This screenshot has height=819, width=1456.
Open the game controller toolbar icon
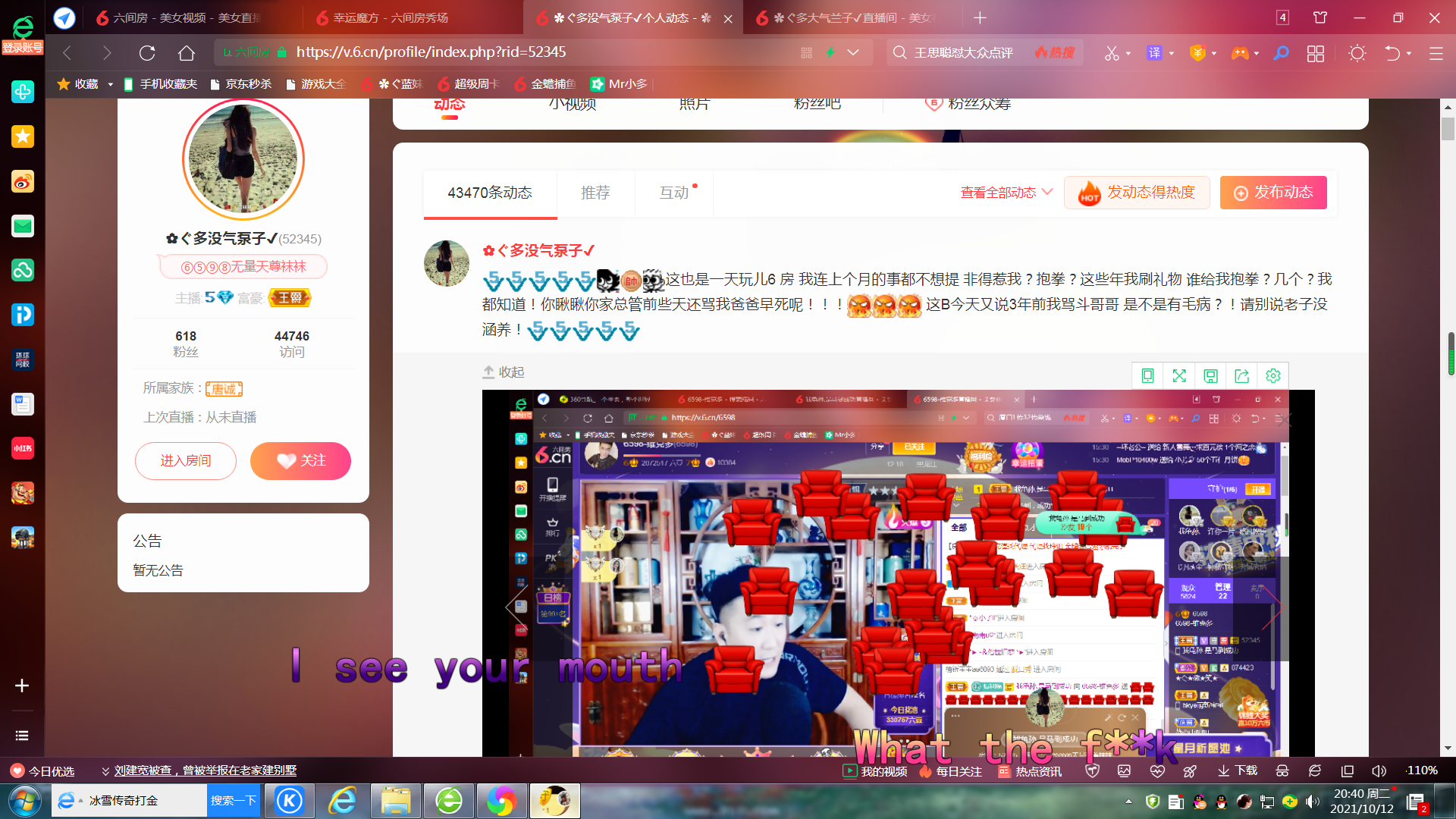coord(1240,53)
